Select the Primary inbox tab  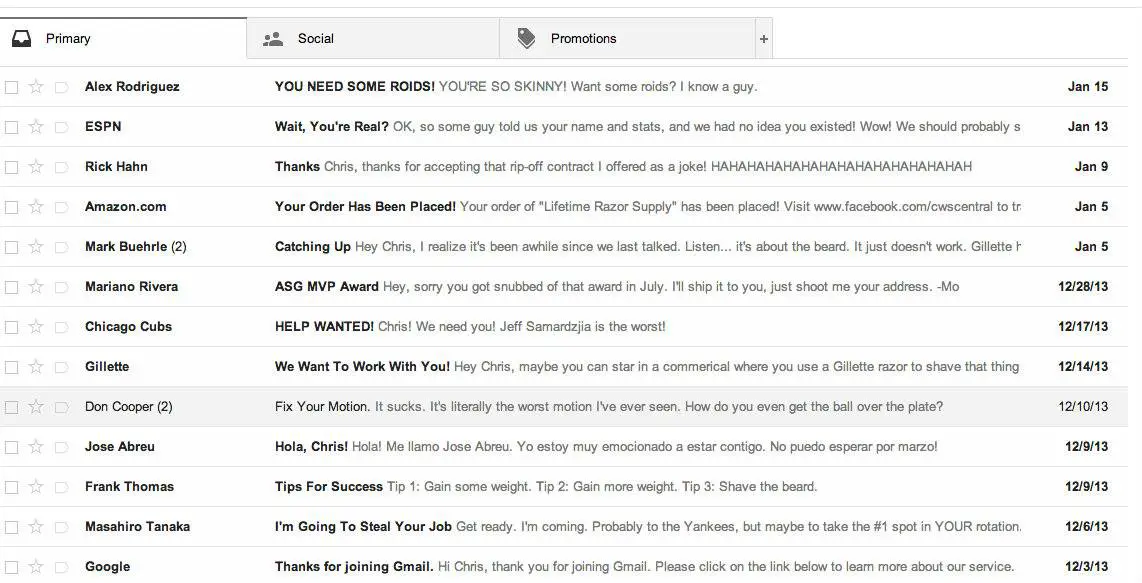68,39
